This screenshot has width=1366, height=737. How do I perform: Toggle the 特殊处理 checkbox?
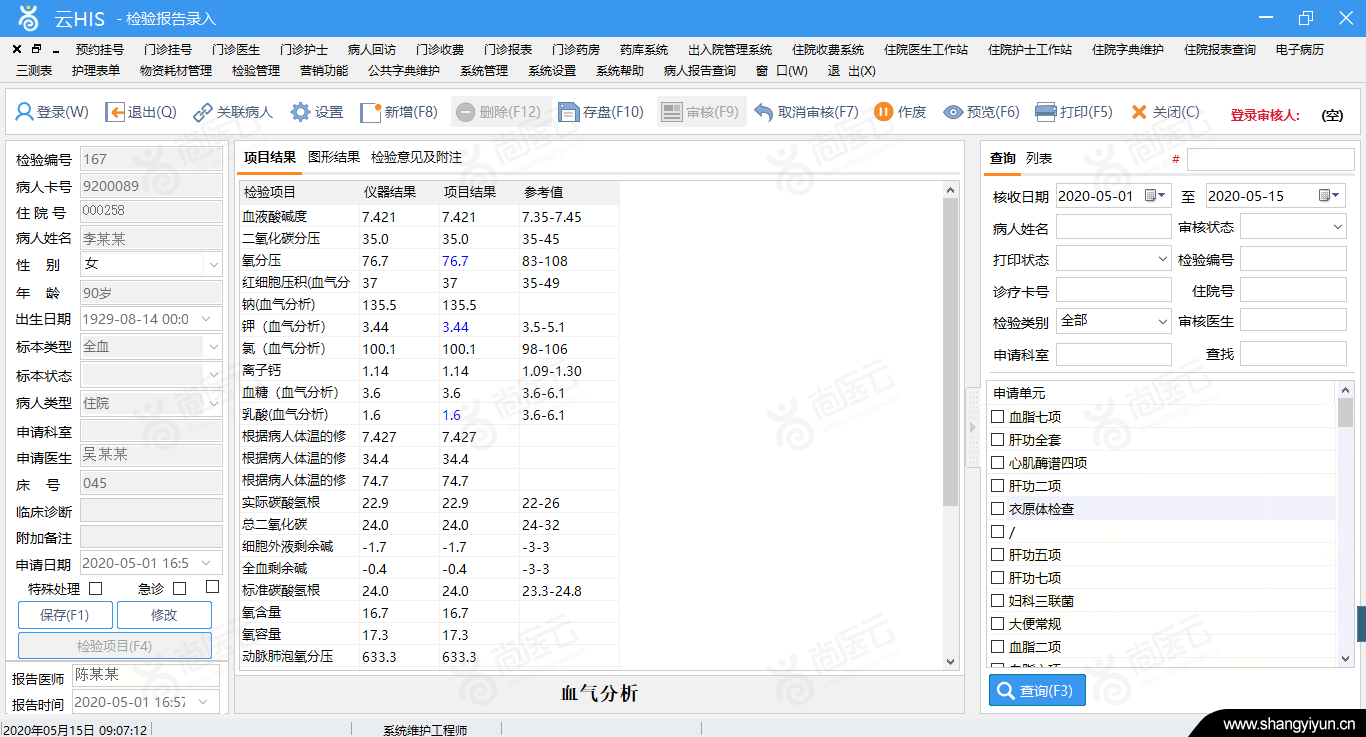coord(96,588)
